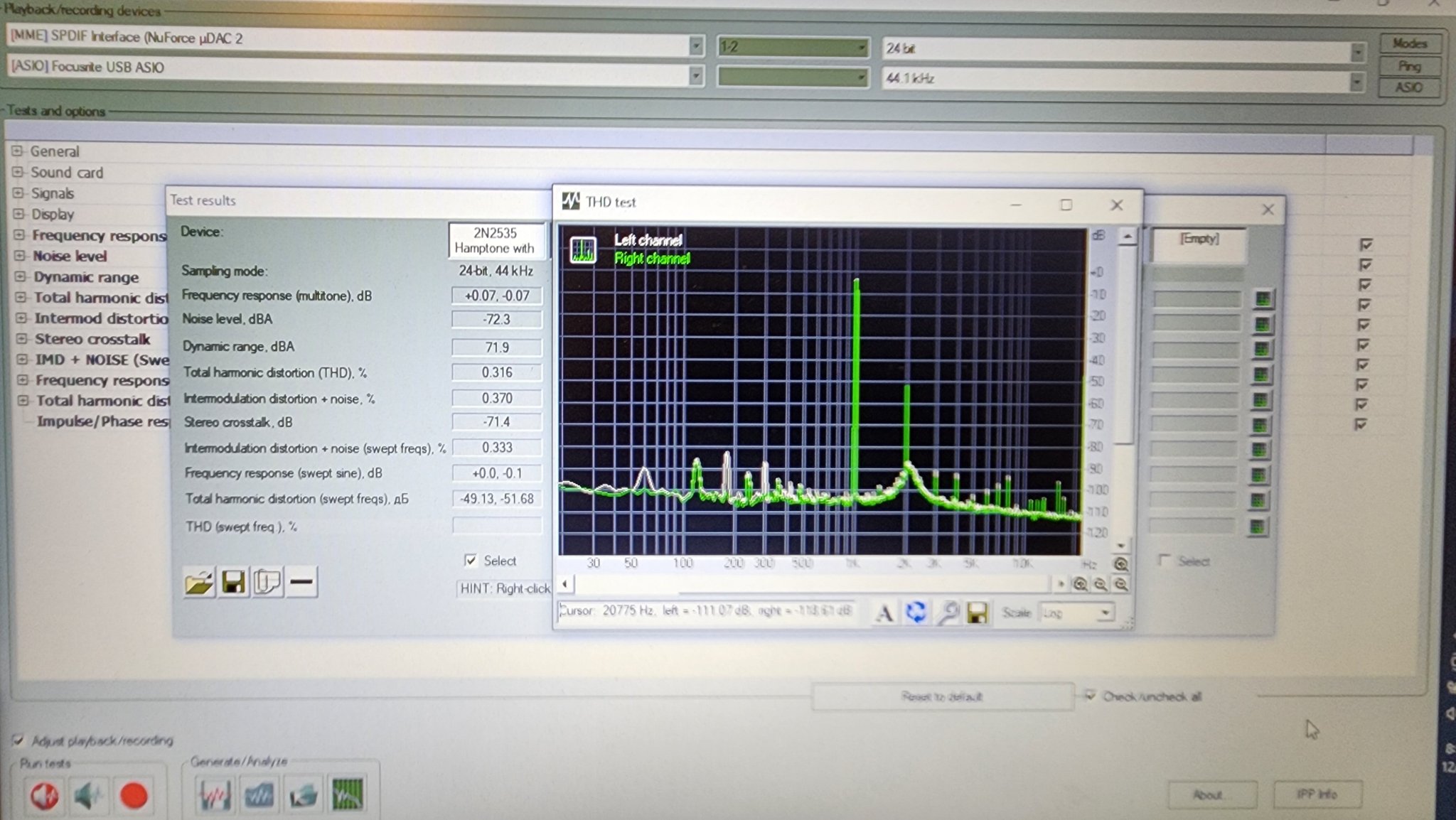Toggle the test checkbox on the Dynamic range row

pos(1364,284)
